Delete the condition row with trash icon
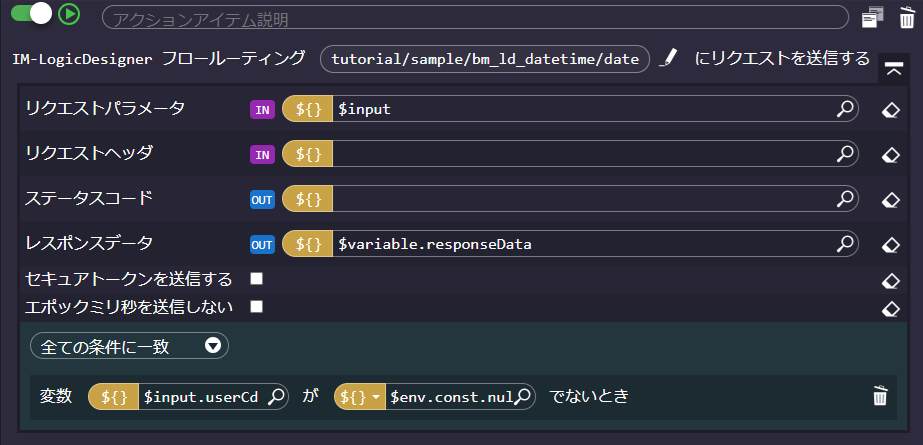The height and width of the screenshot is (445, 923). click(x=880, y=396)
